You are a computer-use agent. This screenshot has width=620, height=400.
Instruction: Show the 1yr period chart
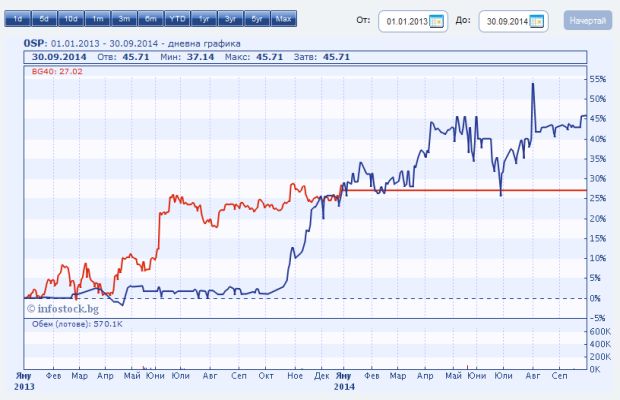(204, 19)
